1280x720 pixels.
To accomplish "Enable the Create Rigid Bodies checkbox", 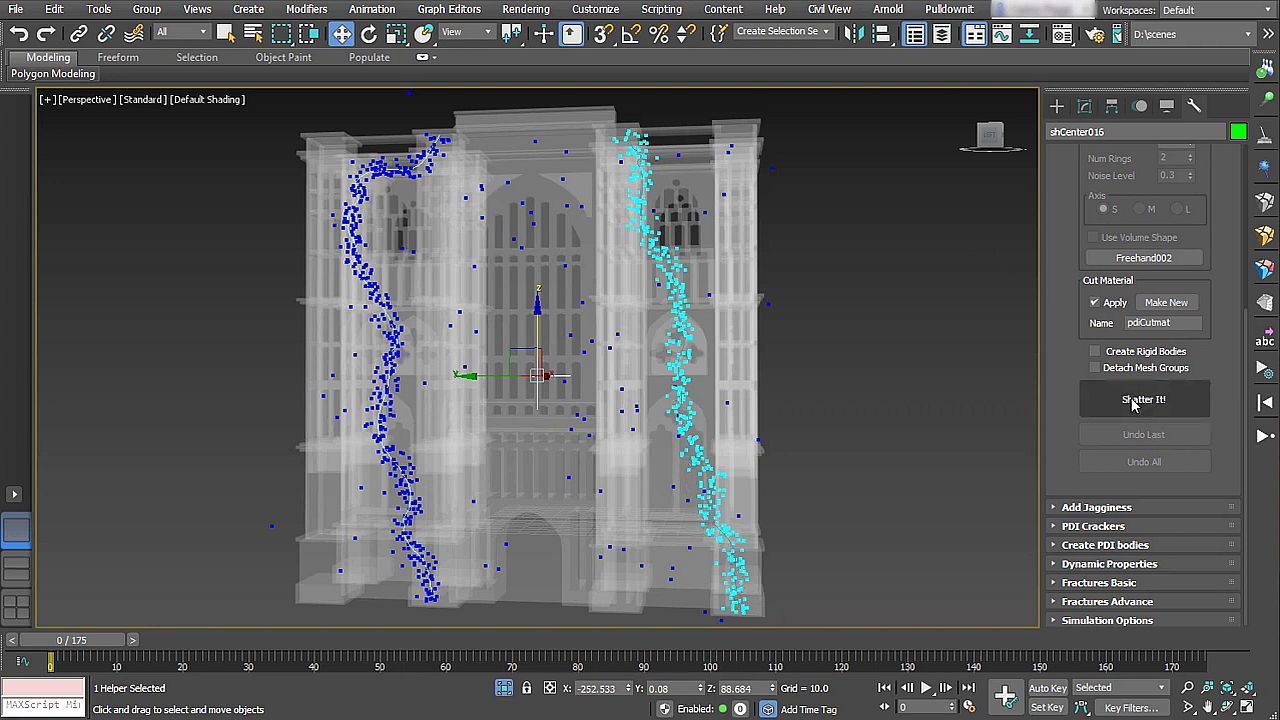I will (x=1095, y=351).
